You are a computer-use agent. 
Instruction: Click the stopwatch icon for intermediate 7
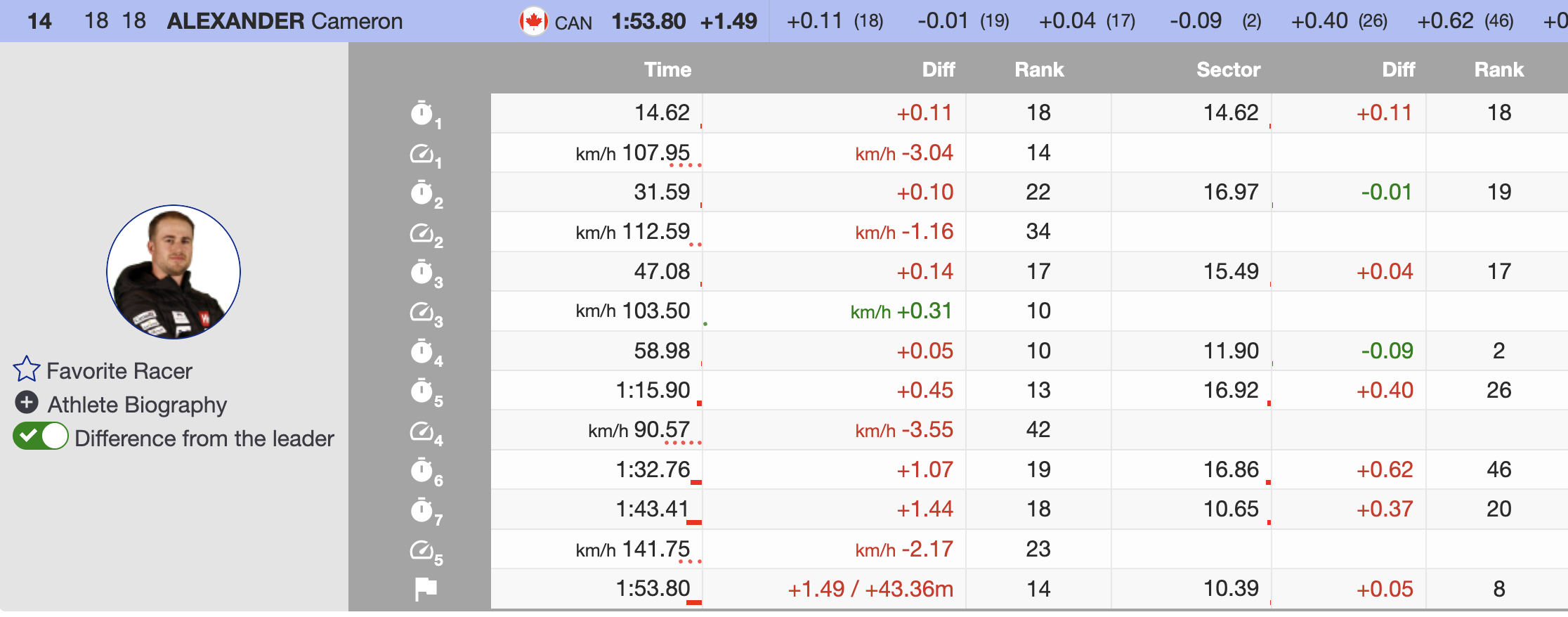pos(422,510)
